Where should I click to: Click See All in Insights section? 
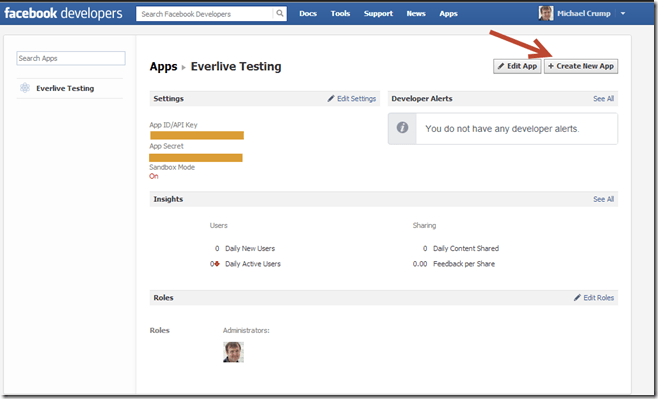tap(603, 199)
